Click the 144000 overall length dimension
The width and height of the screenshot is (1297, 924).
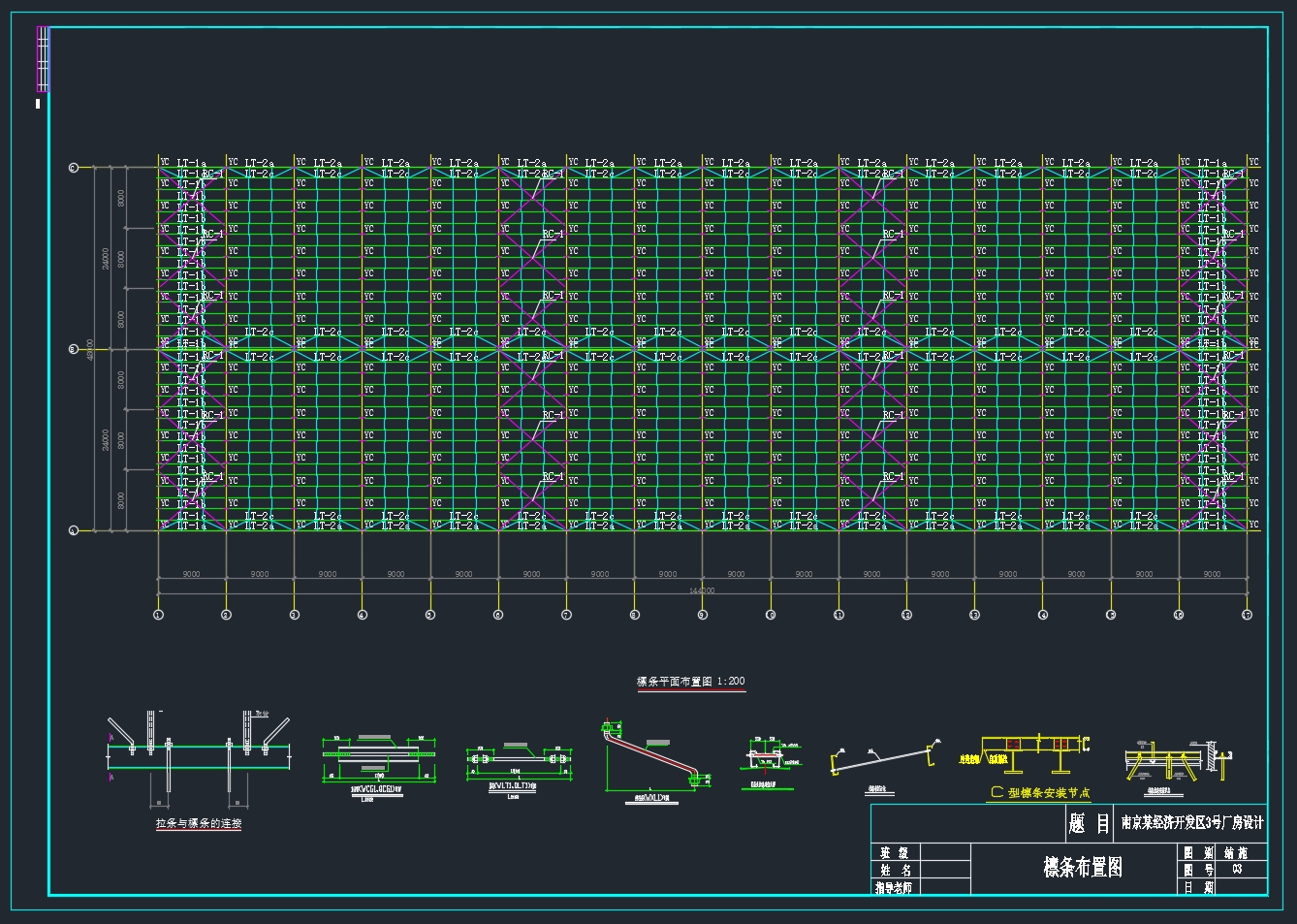[x=702, y=590]
